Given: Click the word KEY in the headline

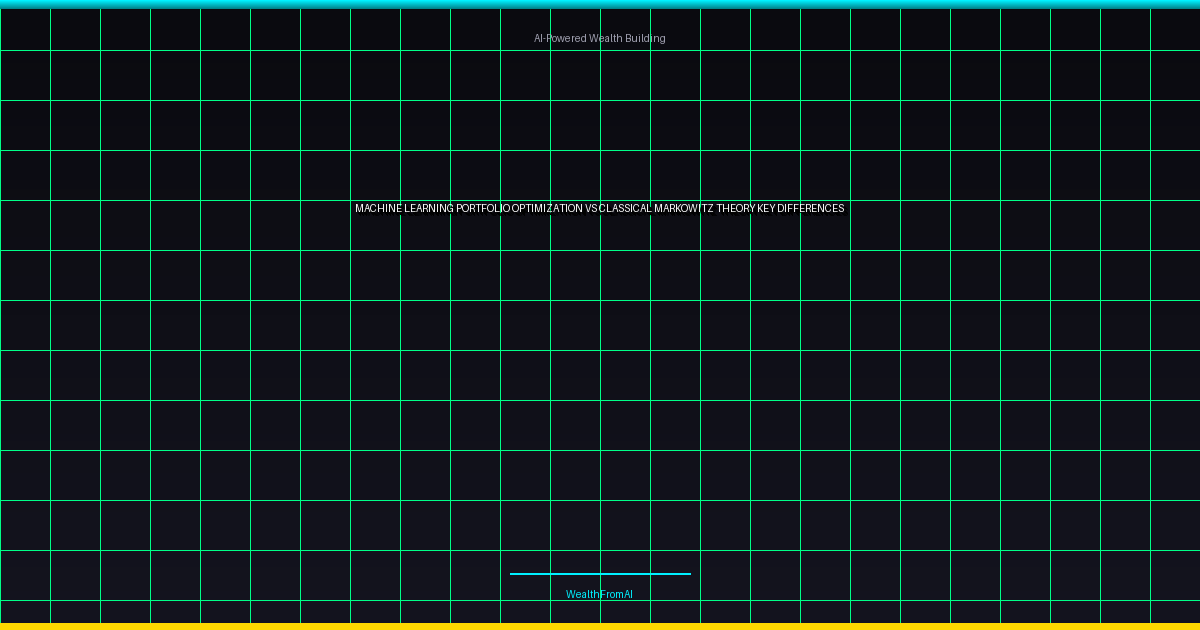Looking at the screenshot, I should point(767,208).
